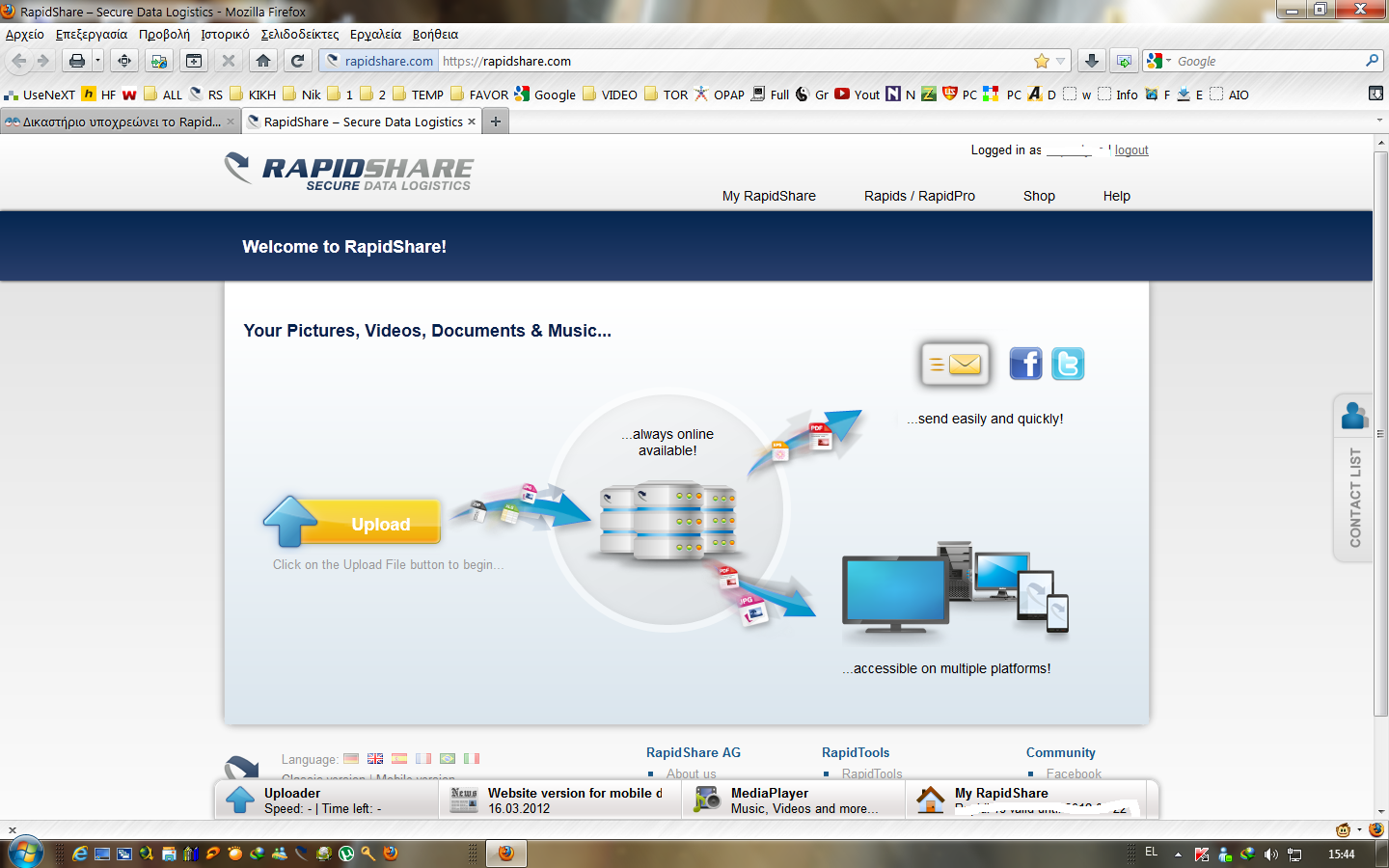Open the bookmarks toolbar overflow button
1389x868 pixels.
point(1375,94)
